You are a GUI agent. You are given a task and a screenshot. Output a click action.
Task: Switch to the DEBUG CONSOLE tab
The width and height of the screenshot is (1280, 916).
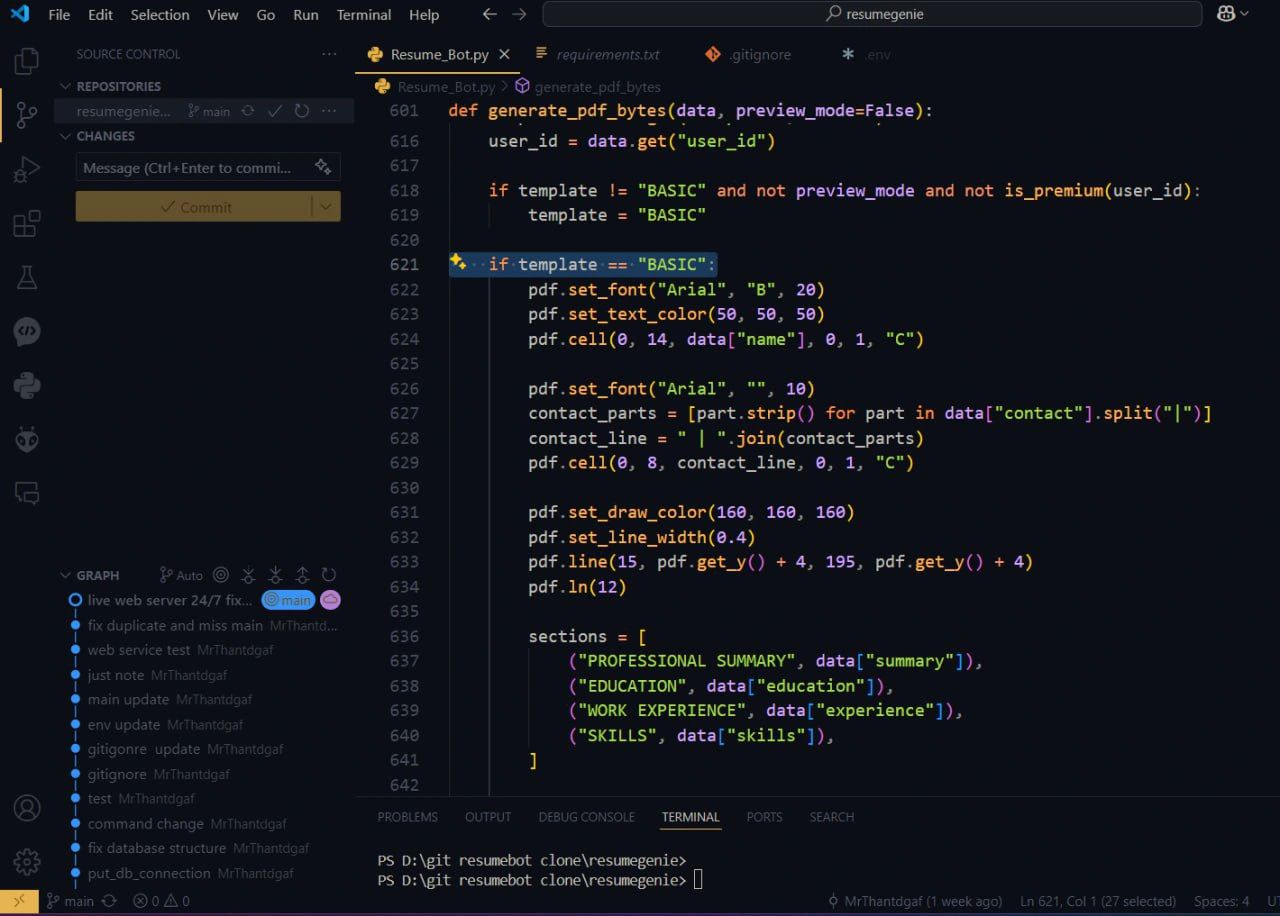click(586, 817)
